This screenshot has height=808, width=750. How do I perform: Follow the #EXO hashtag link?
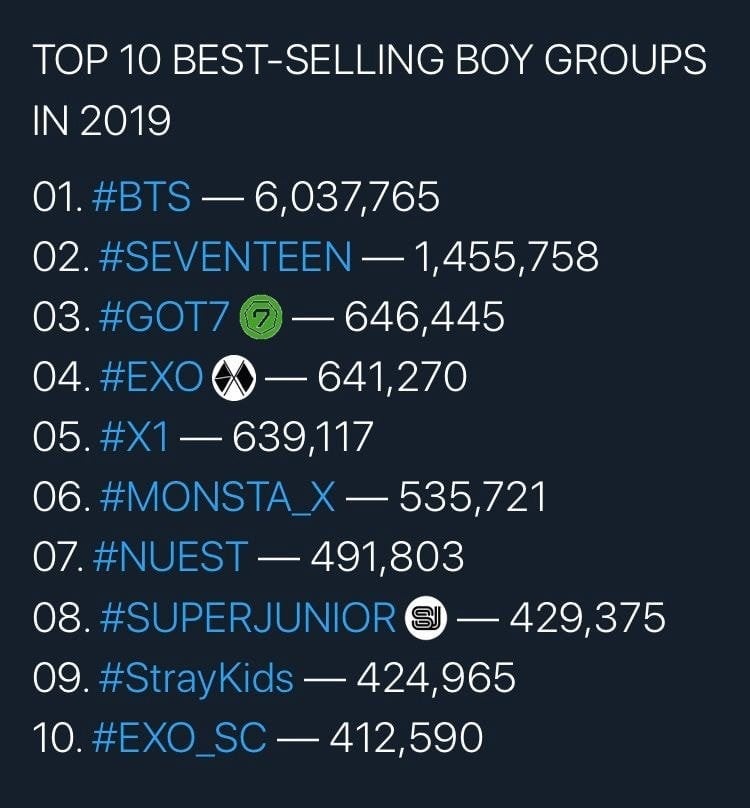(x=152, y=378)
